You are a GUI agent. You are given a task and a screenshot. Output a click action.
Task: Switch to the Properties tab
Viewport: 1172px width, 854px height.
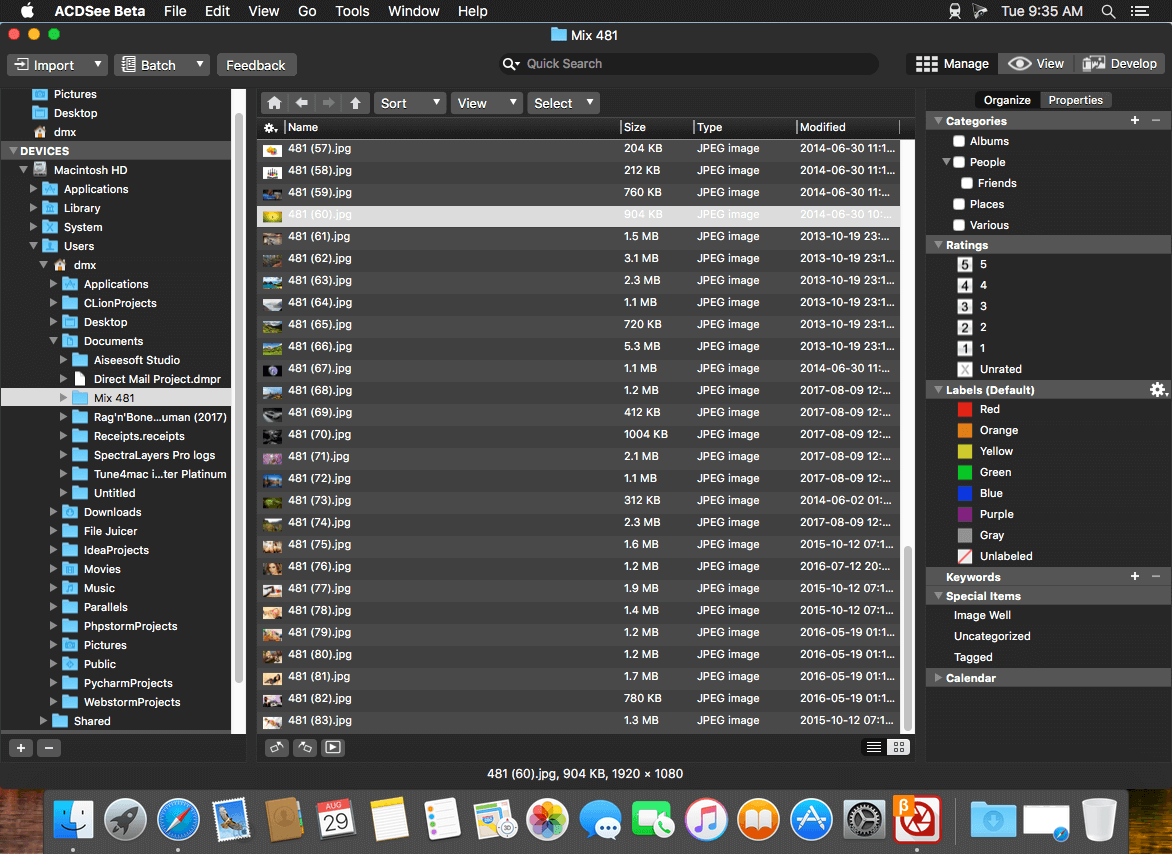coord(1075,100)
